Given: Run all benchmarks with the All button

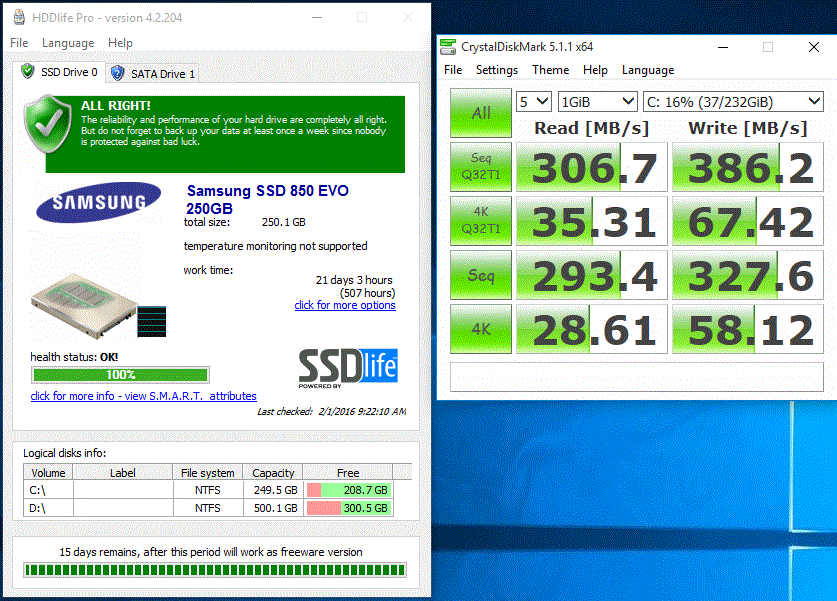Looking at the screenshot, I should pyautogui.click(x=481, y=113).
